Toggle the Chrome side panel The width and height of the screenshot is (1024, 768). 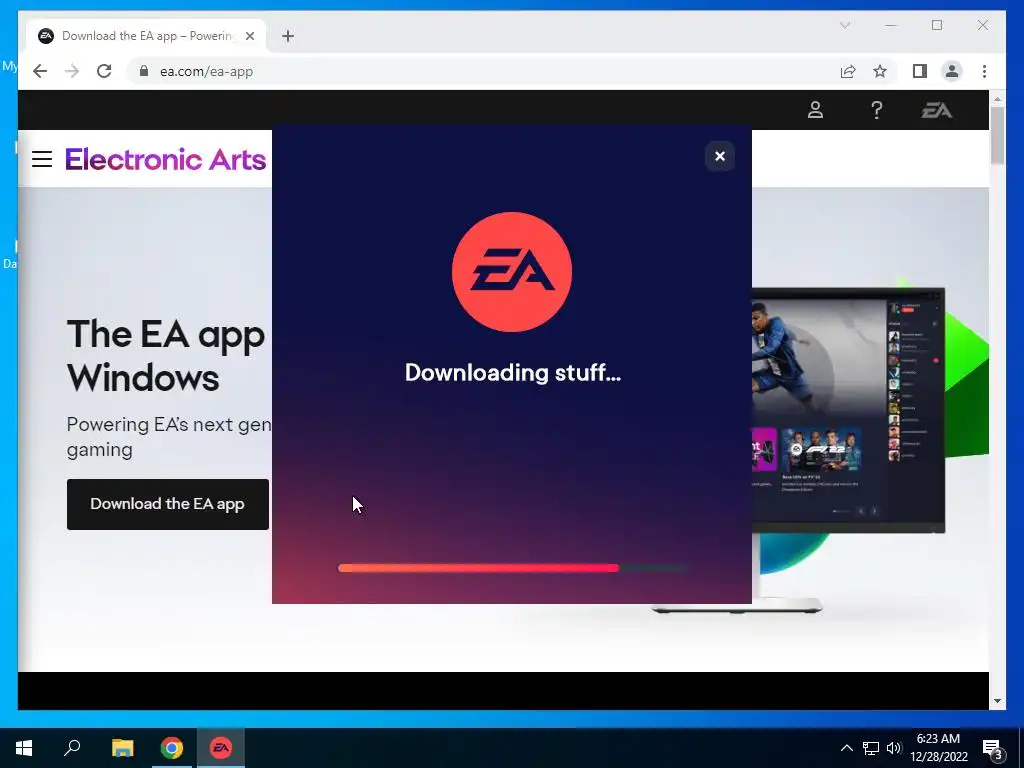[x=920, y=71]
